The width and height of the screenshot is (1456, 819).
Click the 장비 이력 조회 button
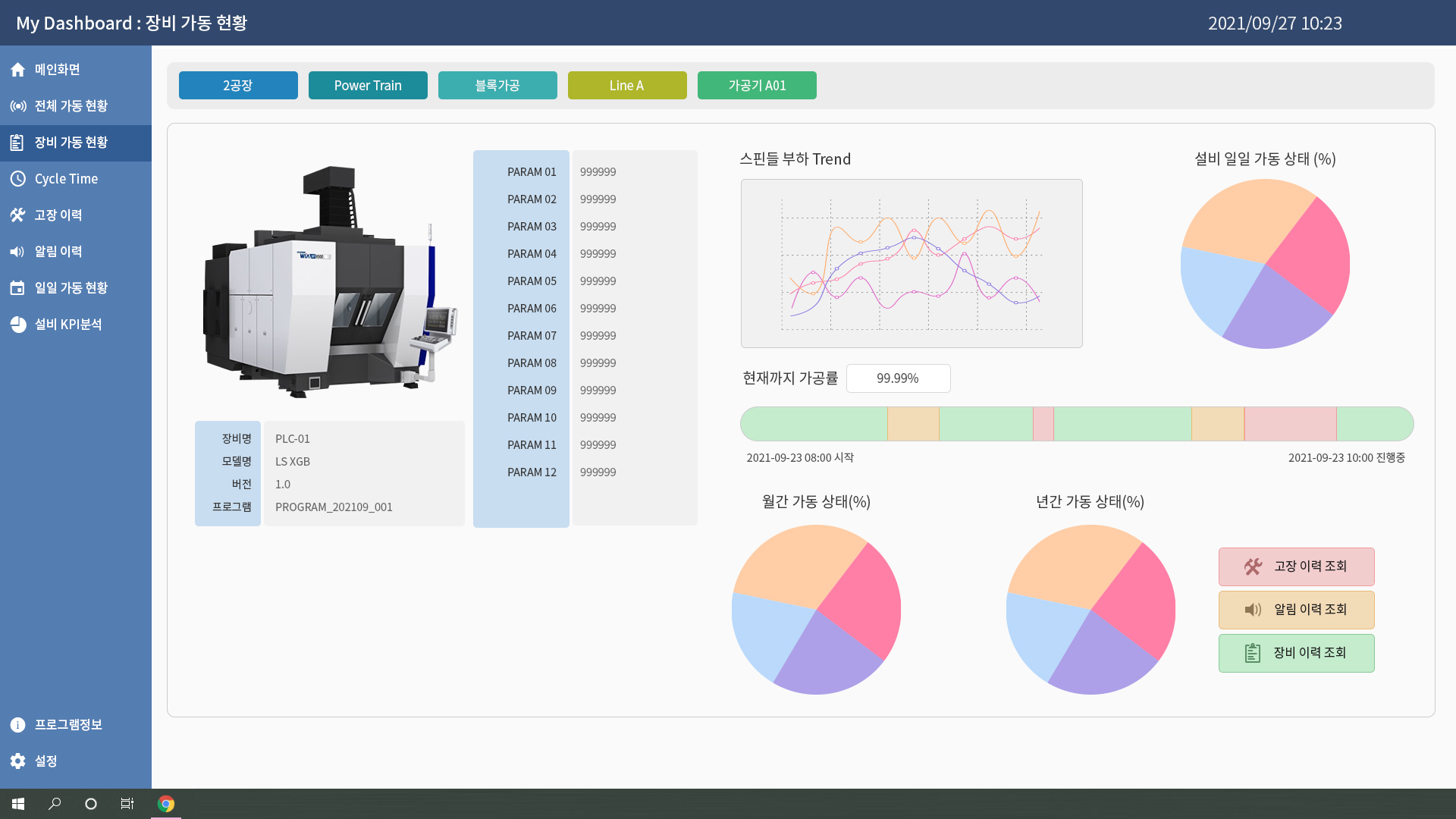pos(1297,653)
